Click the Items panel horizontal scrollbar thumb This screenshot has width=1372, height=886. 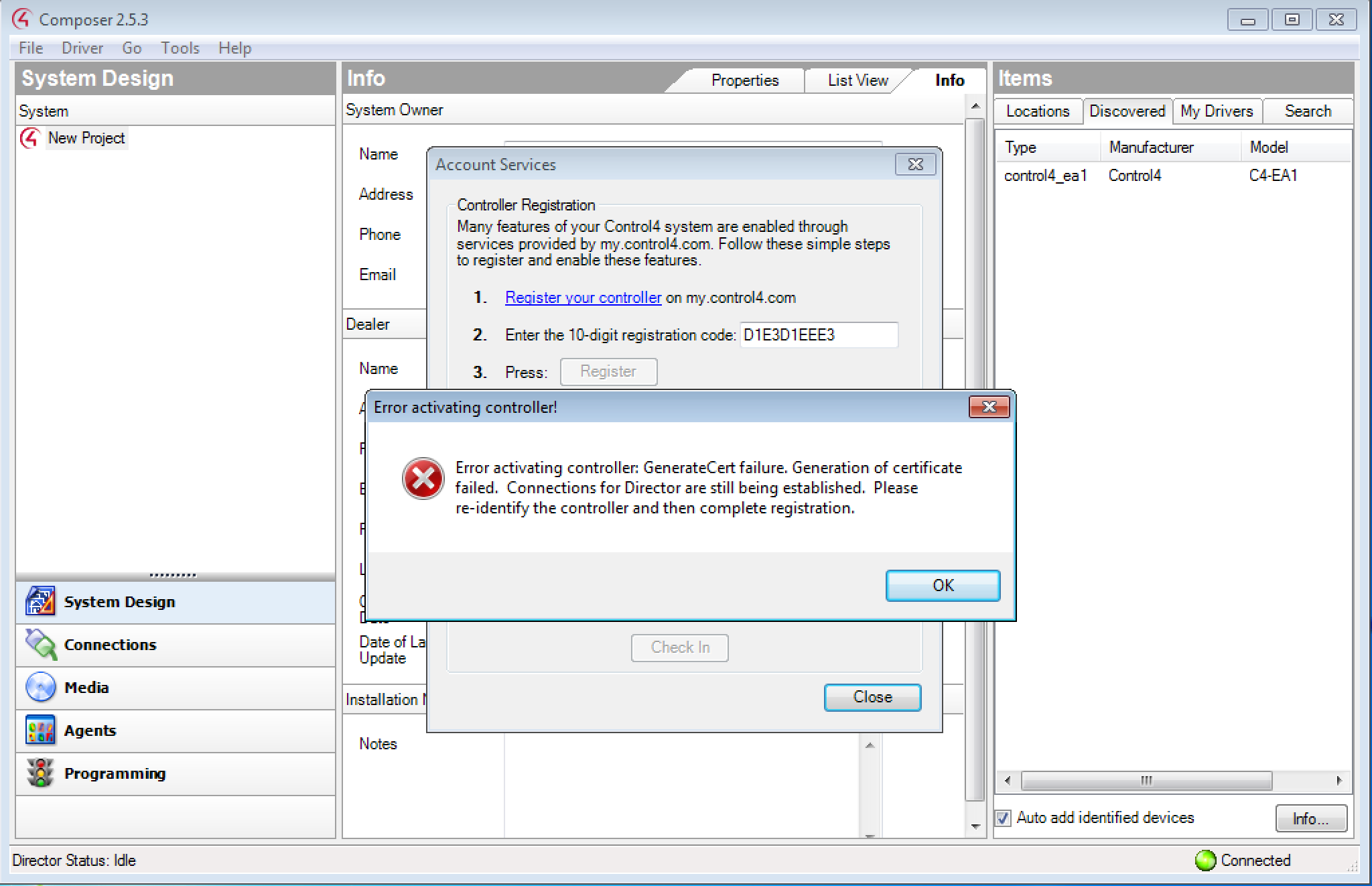click(1146, 781)
